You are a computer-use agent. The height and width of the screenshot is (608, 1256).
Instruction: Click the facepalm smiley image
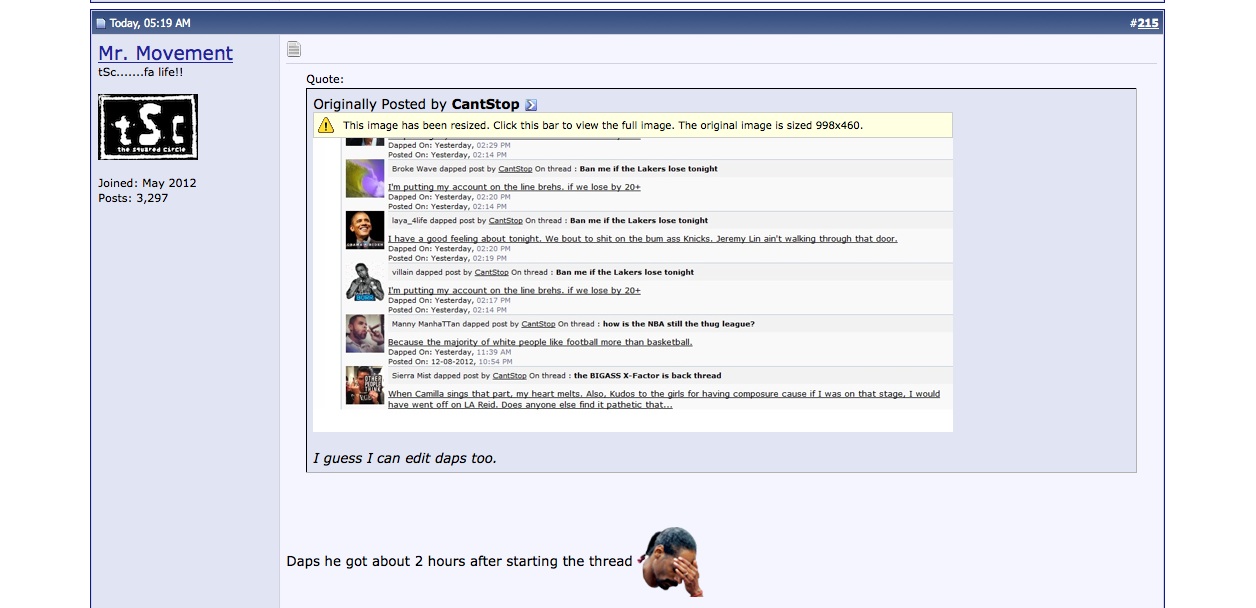[x=671, y=561]
